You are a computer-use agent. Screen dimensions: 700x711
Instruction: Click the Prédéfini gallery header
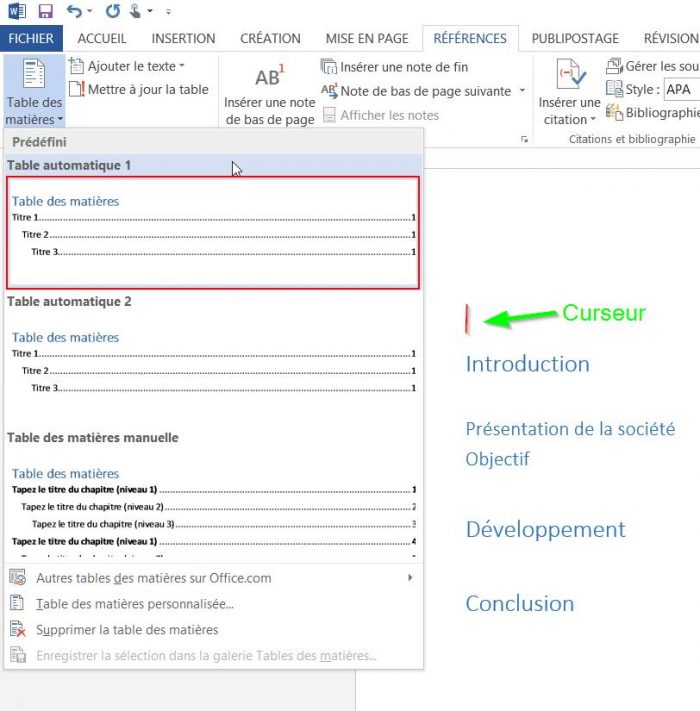pos(213,142)
